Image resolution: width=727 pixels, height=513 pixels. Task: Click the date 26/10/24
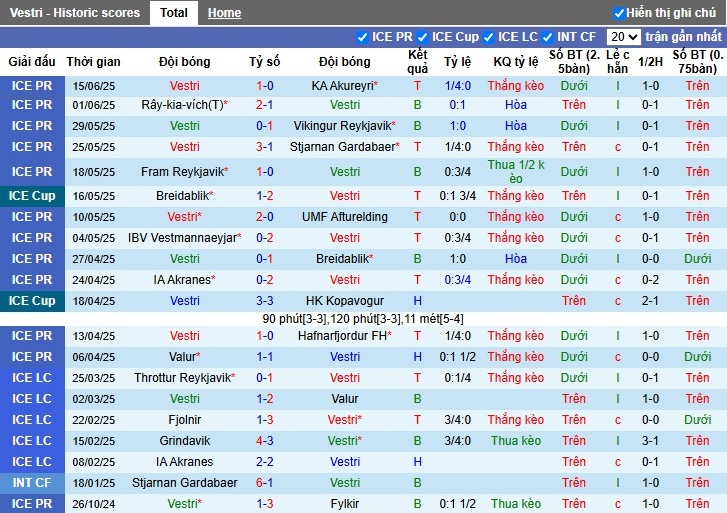tap(94, 504)
